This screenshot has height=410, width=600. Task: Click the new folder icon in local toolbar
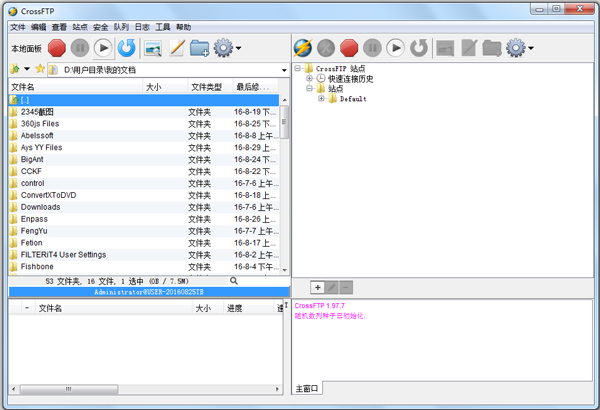200,48
